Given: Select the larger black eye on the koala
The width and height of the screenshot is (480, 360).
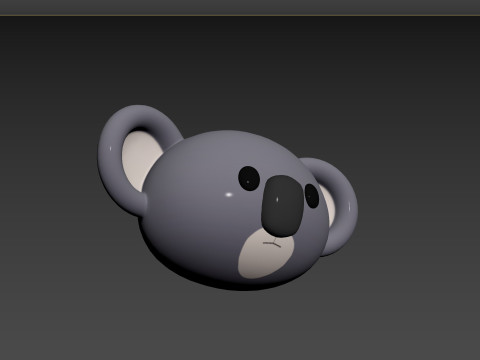Looking at the screenshot, I should [249, 178].
